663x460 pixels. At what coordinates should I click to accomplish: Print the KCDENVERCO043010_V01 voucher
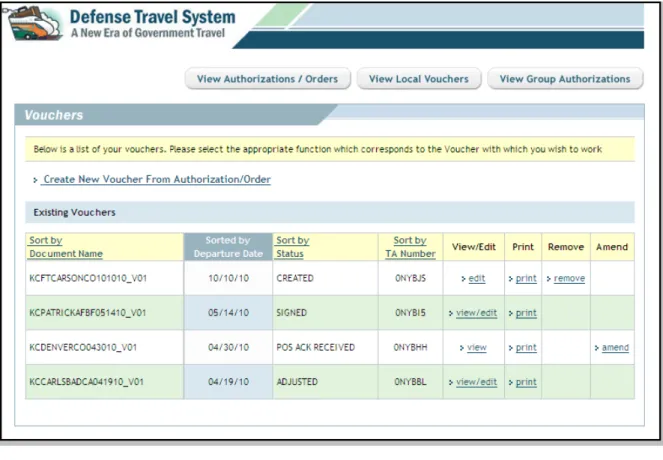click(x=526, y=348)
